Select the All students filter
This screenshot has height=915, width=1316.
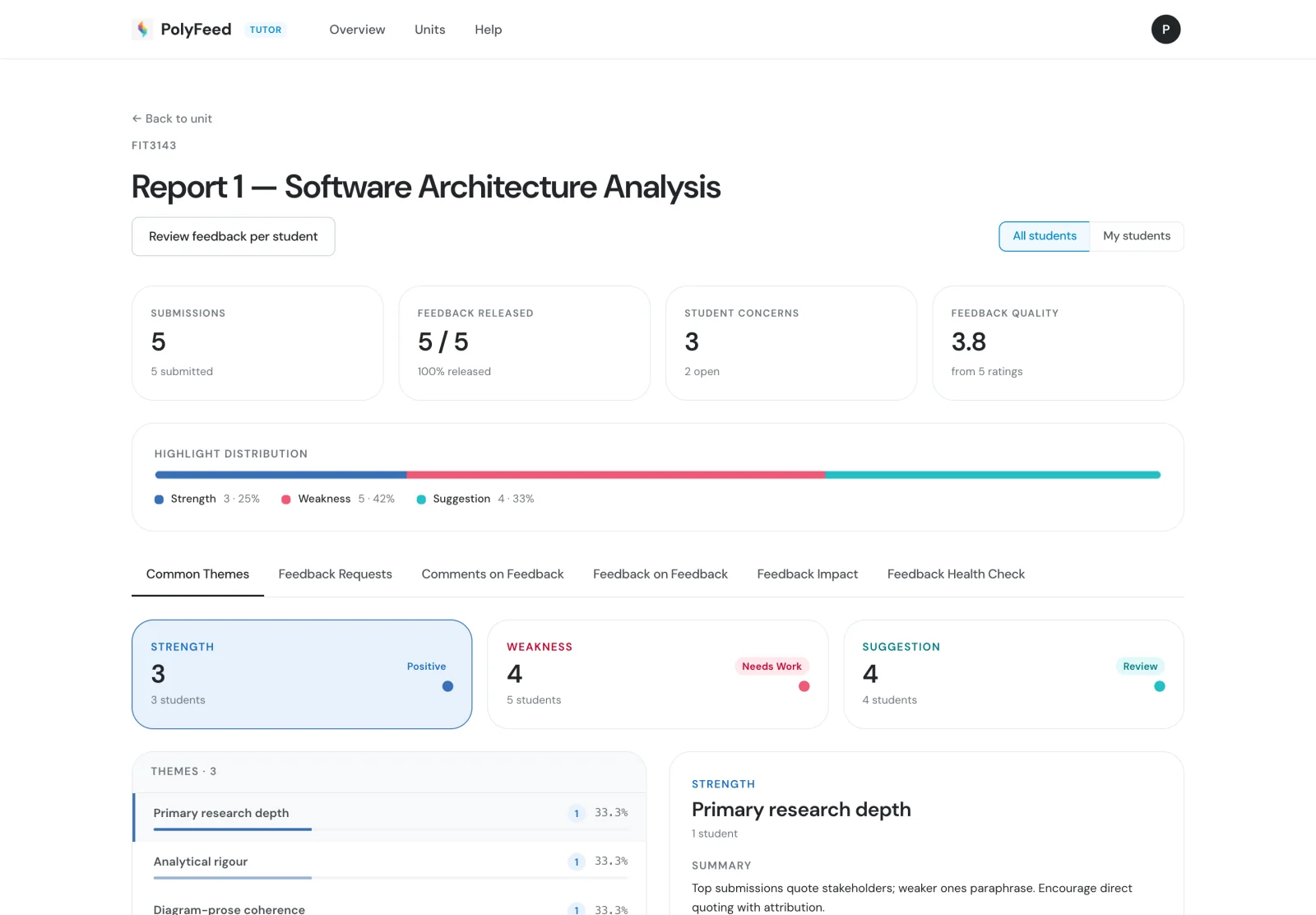tap(1044, 236)
